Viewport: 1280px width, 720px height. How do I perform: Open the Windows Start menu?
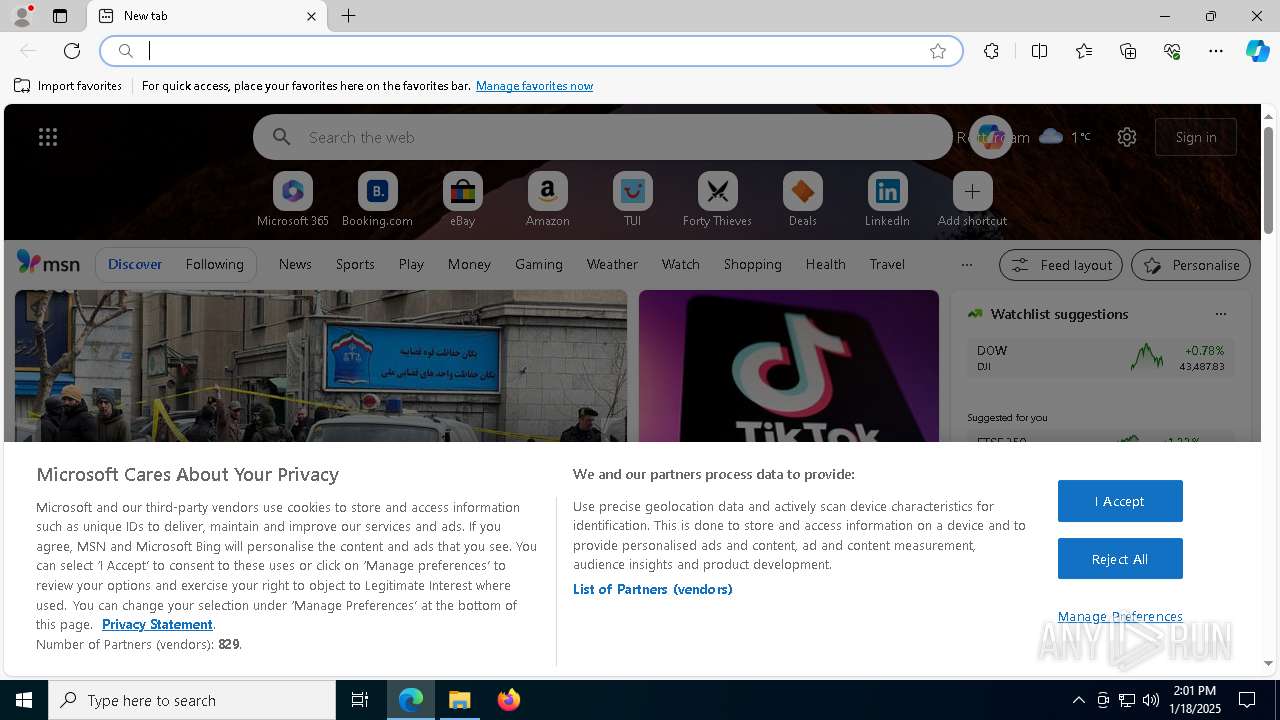click(x=24, y=700)
